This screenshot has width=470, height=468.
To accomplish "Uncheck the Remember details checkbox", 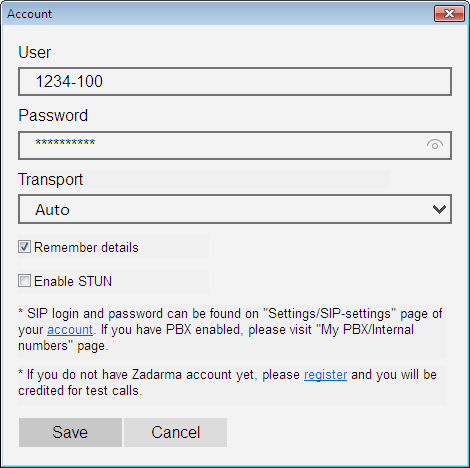I will click(24, 247).
